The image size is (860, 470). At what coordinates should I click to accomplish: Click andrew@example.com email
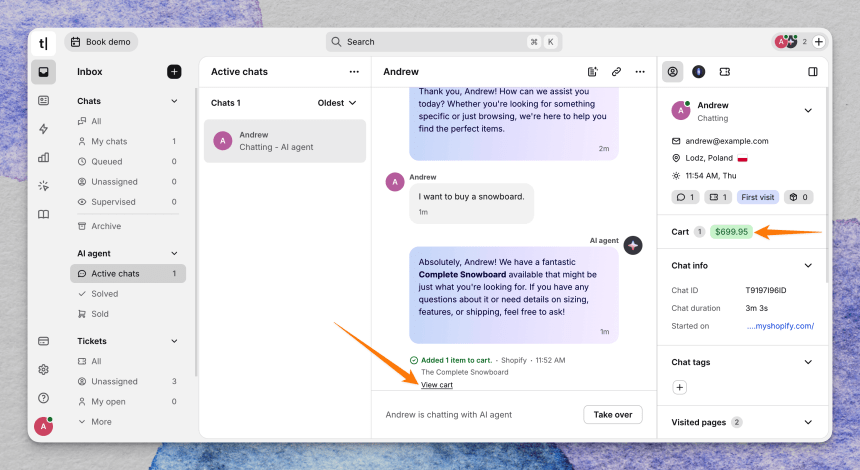click(726, 141)
